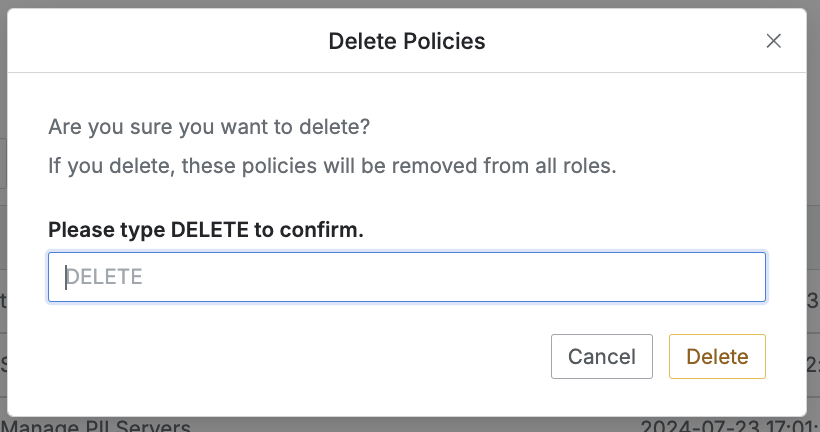Dismiss the modal using the top-right X icon
The width and height of the screenshot is (820, 432).
(773, 41)
